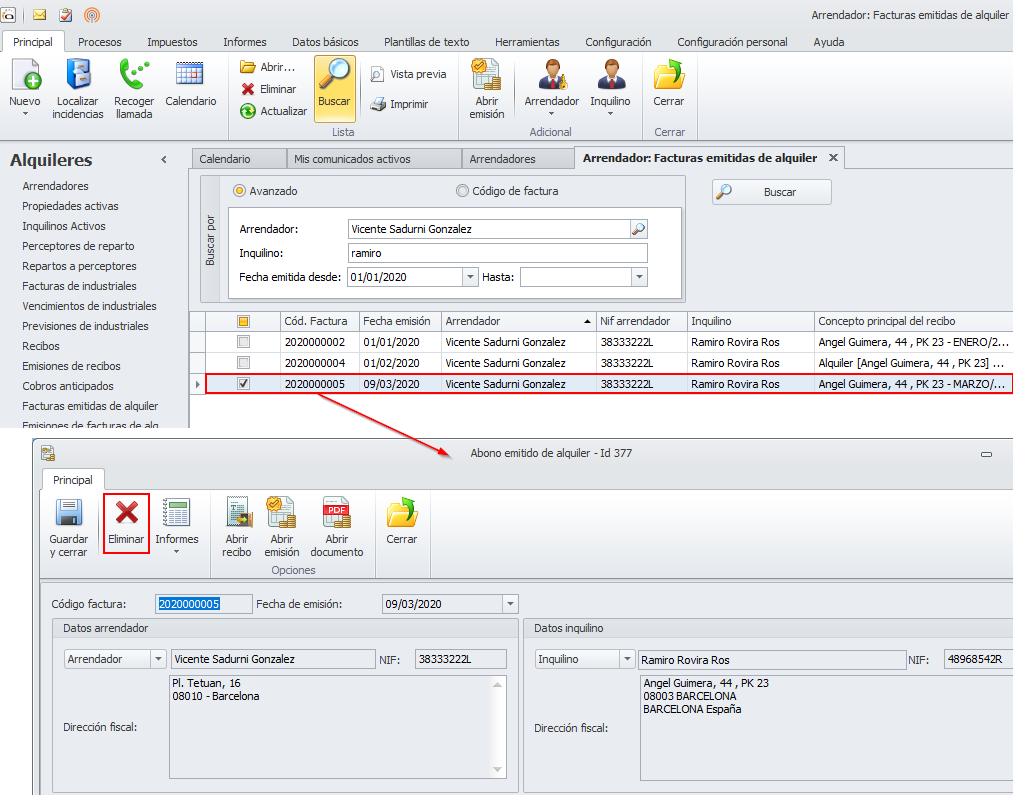This screenshot has width=1013, height=795.
Task: Click the Arrendador column sort arrow
Action: click(587, 321)
